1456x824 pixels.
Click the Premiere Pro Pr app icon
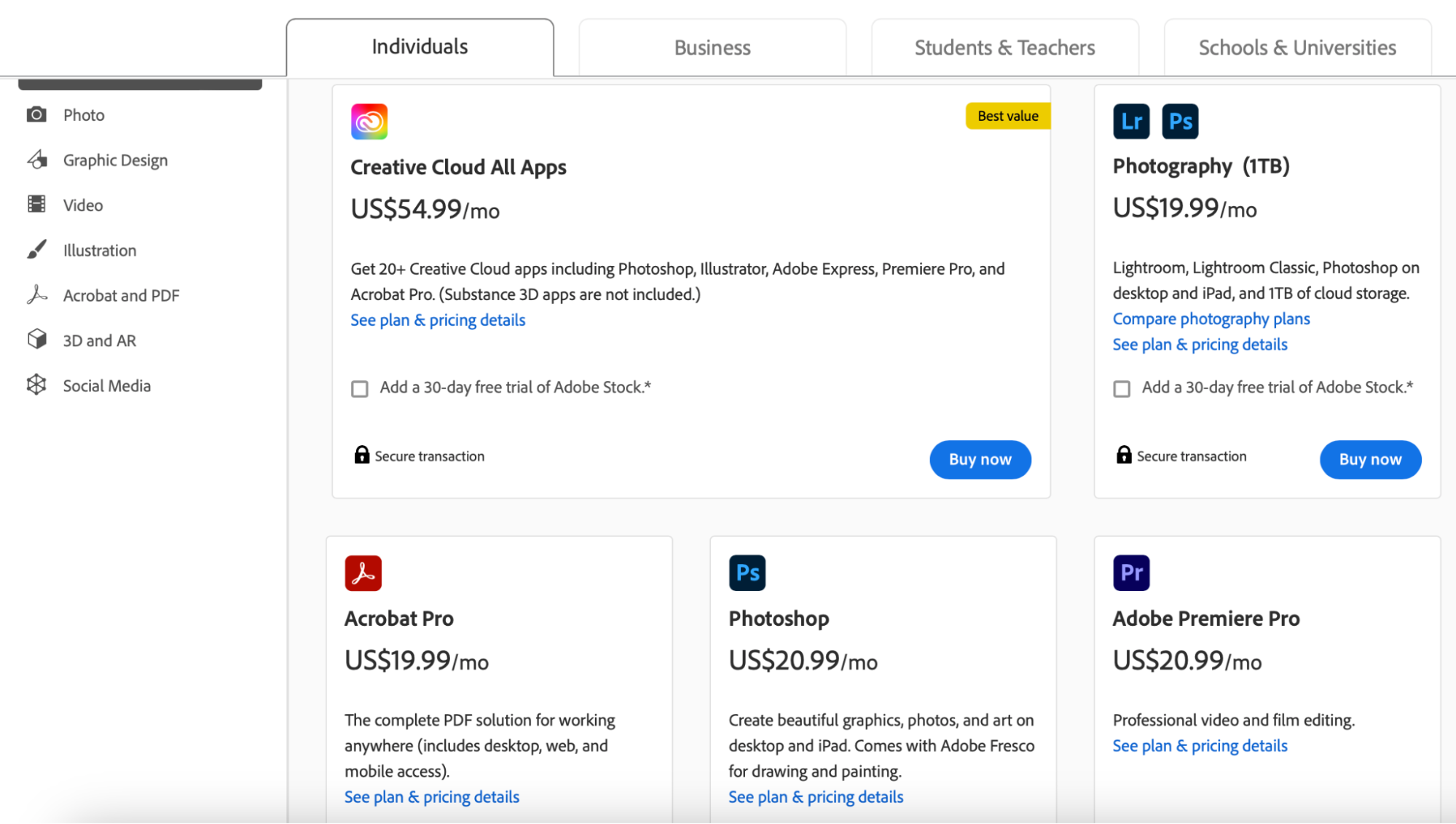[x=1130, y=573]
